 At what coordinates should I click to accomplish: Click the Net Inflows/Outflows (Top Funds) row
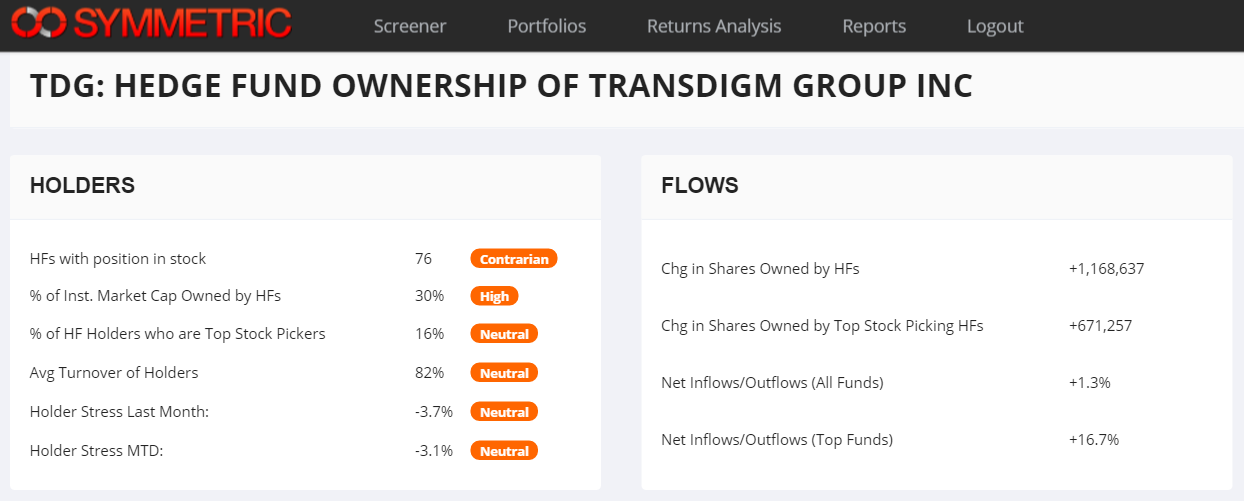[x=936, y=439]
